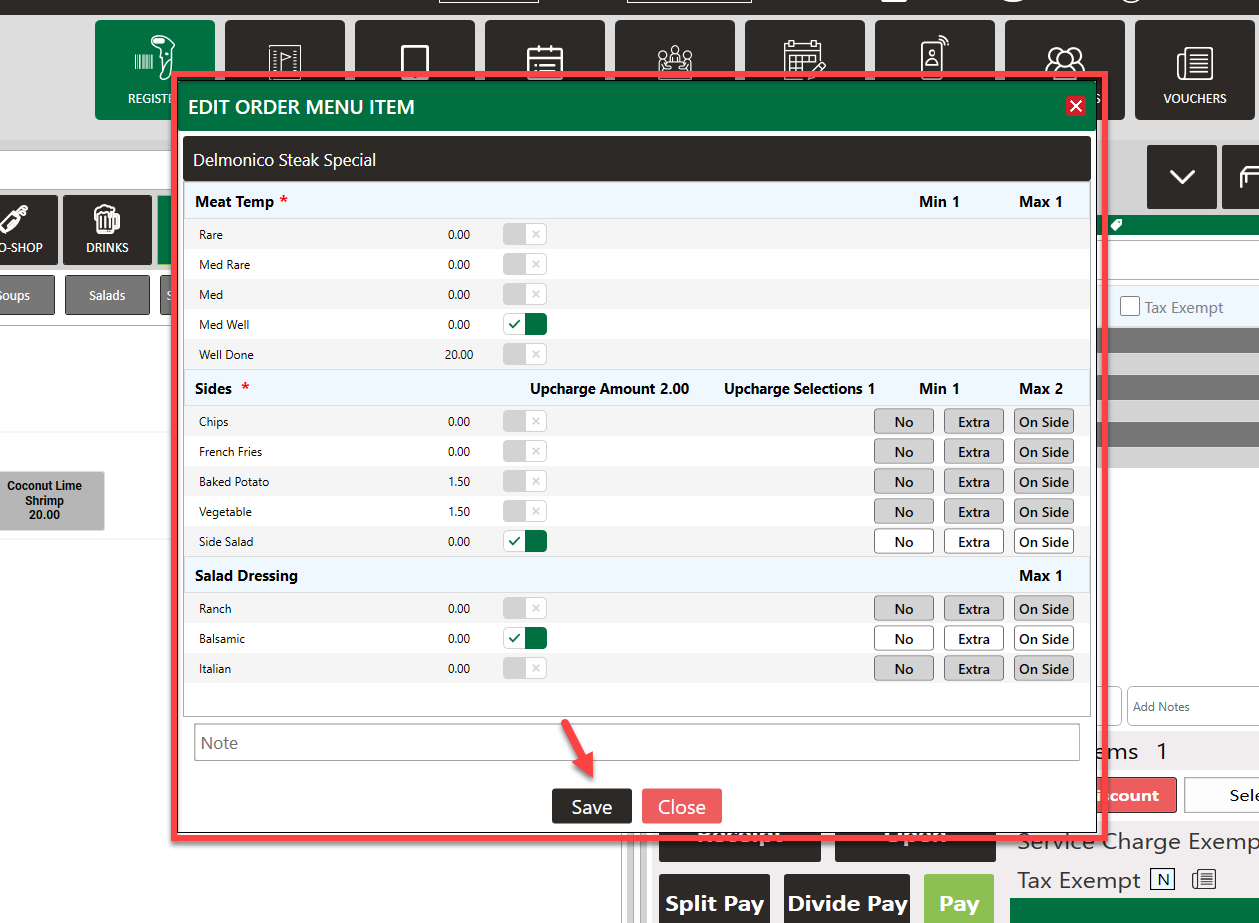Toggle the Rare meat temp switch
1259x923 pixels.
pos(524,235)
